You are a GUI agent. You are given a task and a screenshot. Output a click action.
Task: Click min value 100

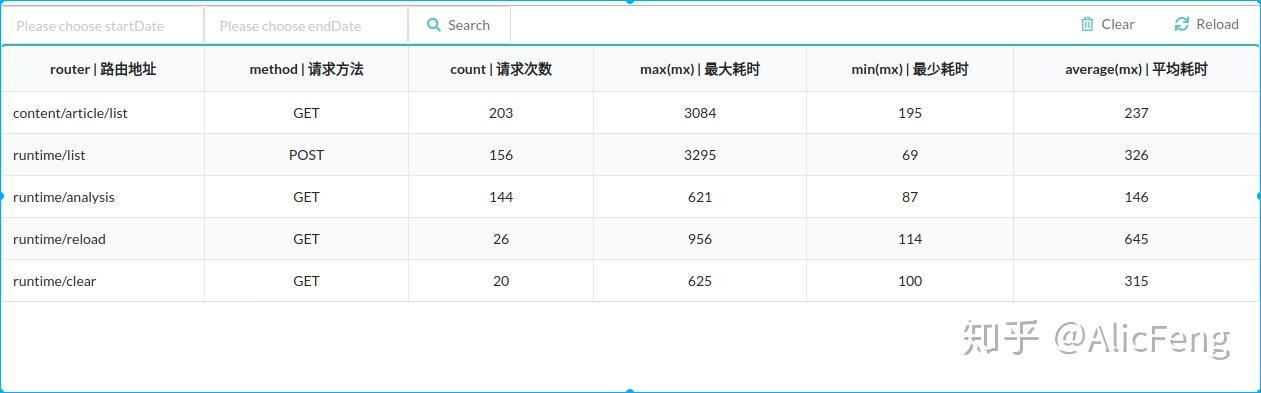click(x=910, y=281)
